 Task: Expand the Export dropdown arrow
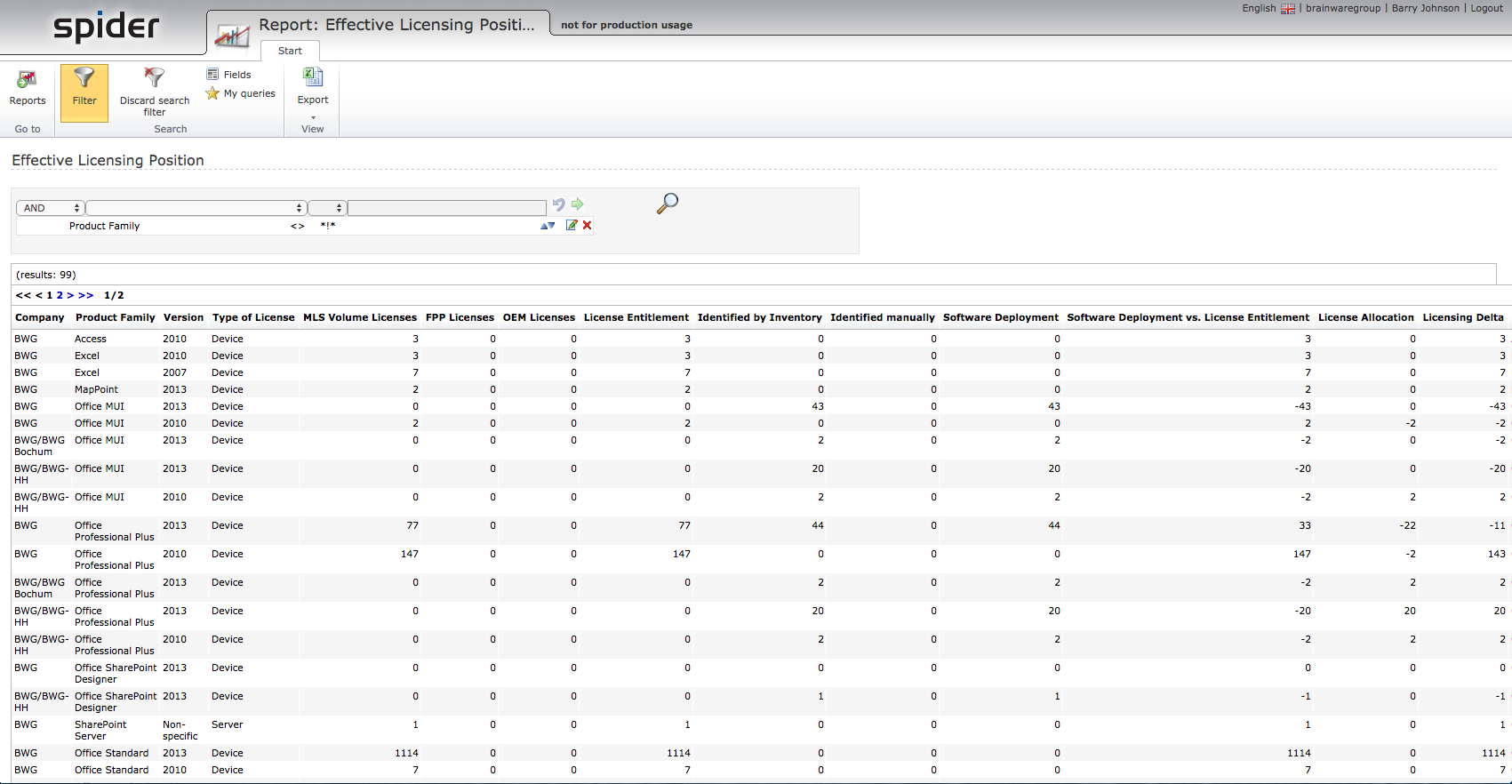(x=313, y=116)
